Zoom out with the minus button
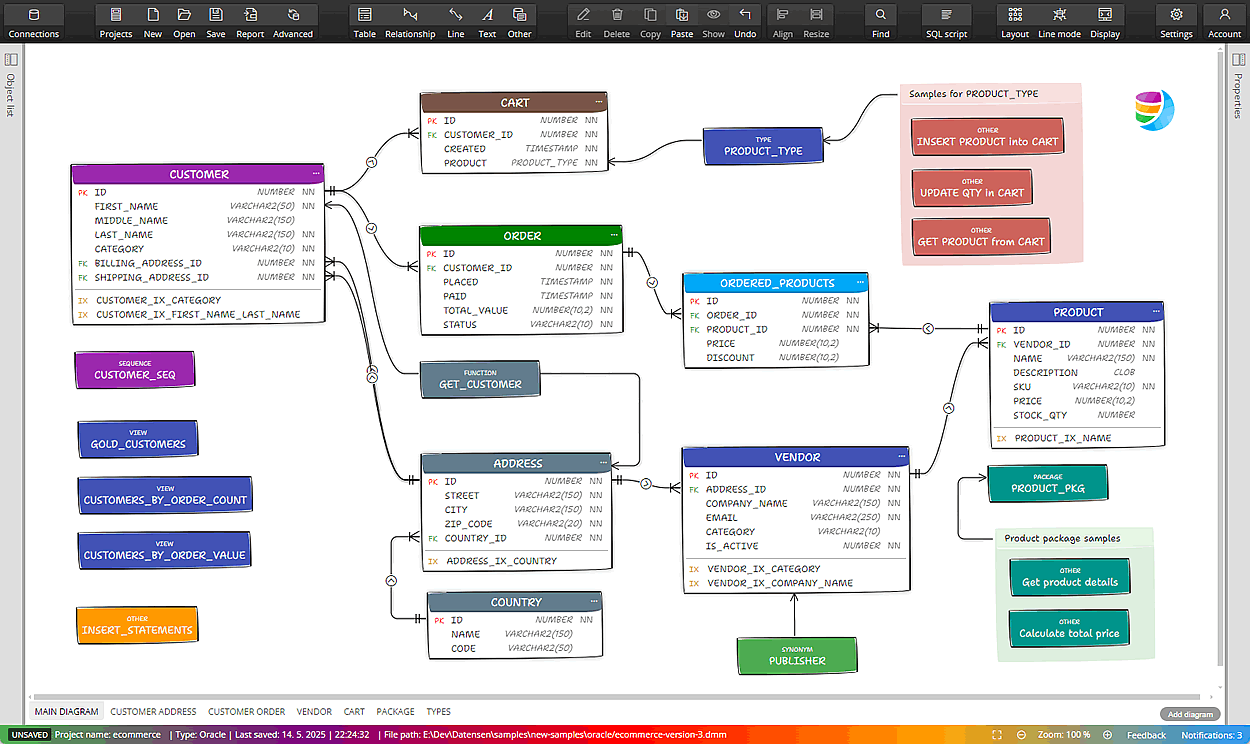The image size is (1250, 744). pos(1021,735)
